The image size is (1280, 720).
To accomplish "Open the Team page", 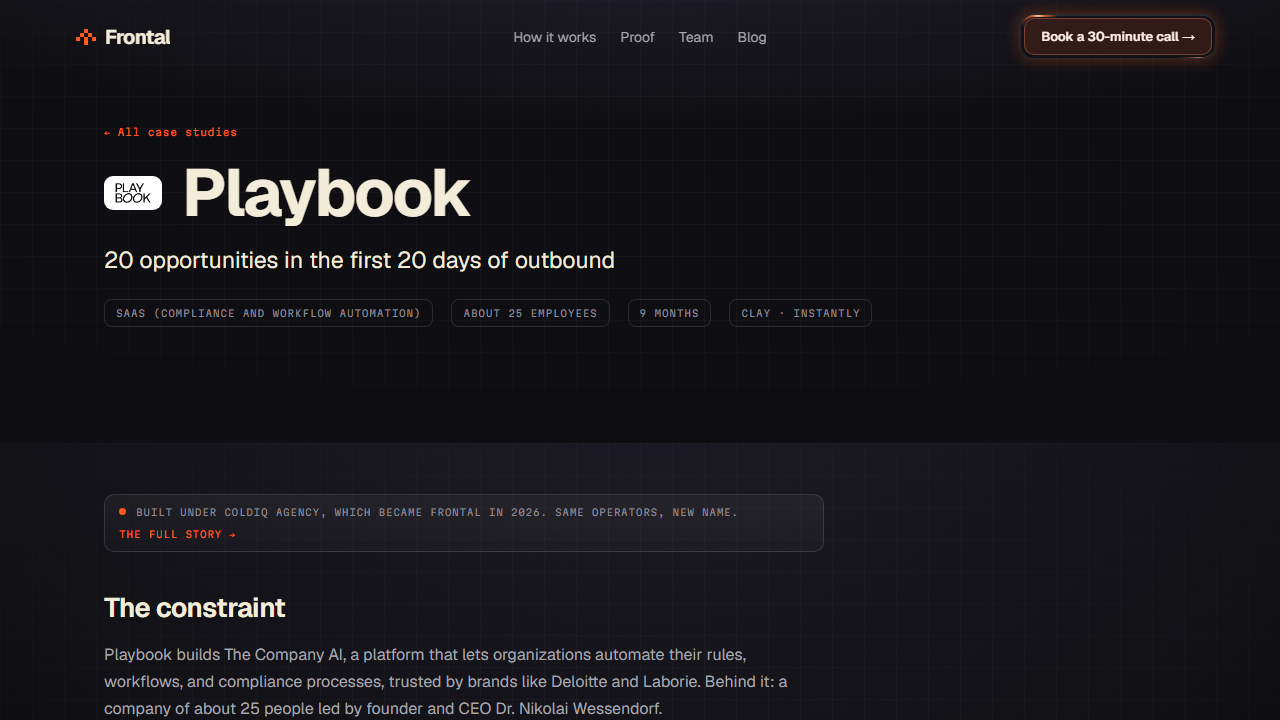I will [x=696, y=37].
